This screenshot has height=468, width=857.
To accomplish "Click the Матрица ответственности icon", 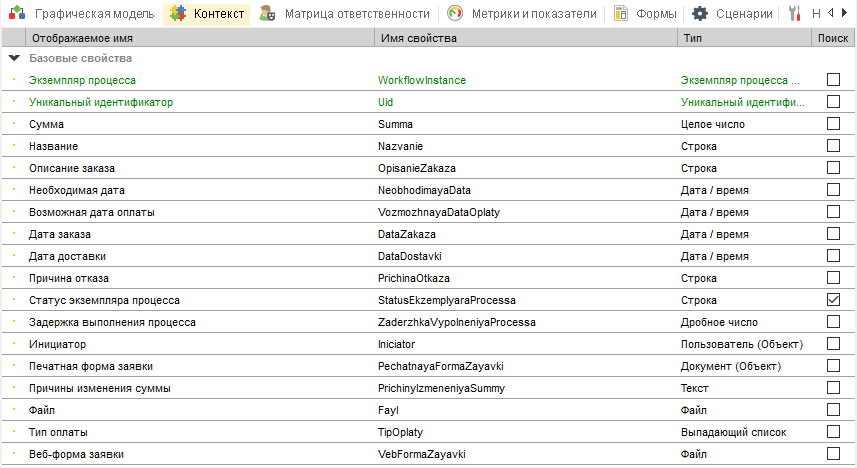I will pyautogui.click(x=267, y=14).
